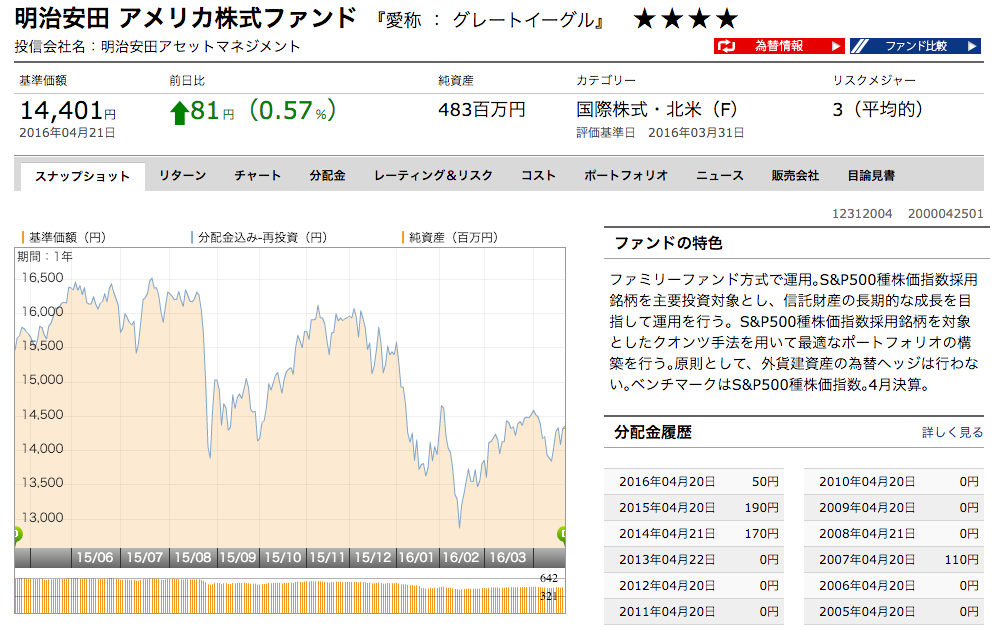Click the 14,401円 base price value
995x632 pixels.
click(x=68, y=111)
